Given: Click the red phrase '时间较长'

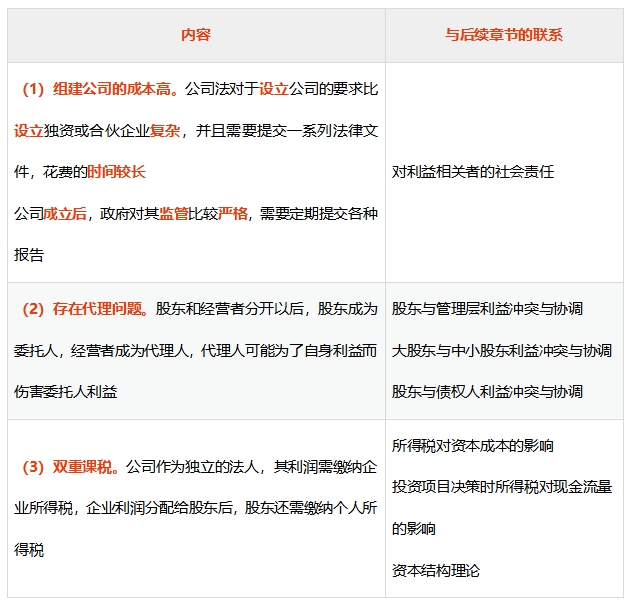Looking at the screenshot, I should pos(116,172).
